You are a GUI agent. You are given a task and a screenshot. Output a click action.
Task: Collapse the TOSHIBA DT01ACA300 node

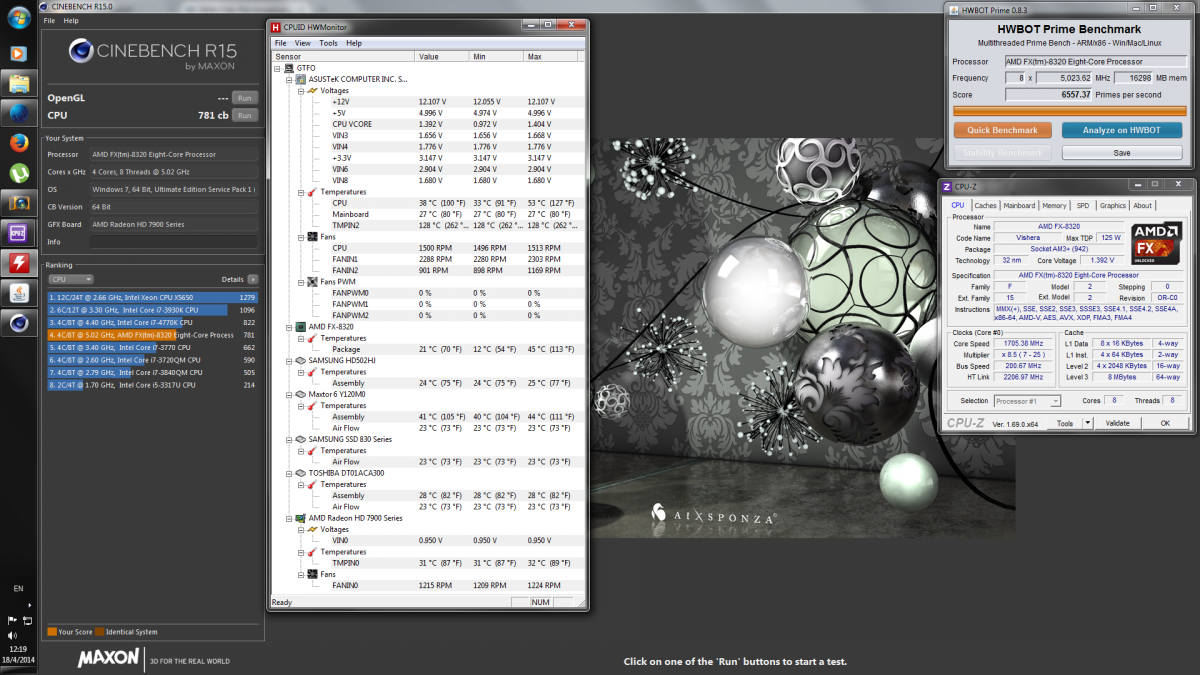pyautogui.click(x=289, y=473)
